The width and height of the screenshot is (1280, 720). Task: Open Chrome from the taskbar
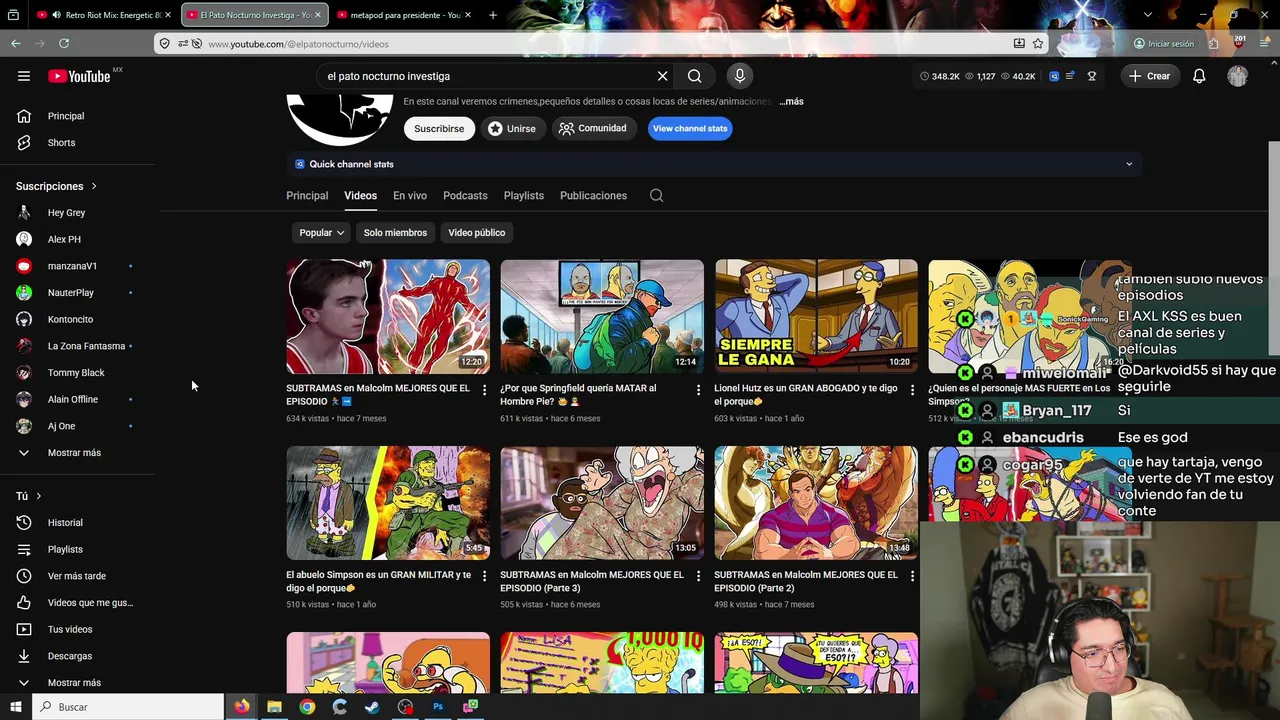[307, 707]
